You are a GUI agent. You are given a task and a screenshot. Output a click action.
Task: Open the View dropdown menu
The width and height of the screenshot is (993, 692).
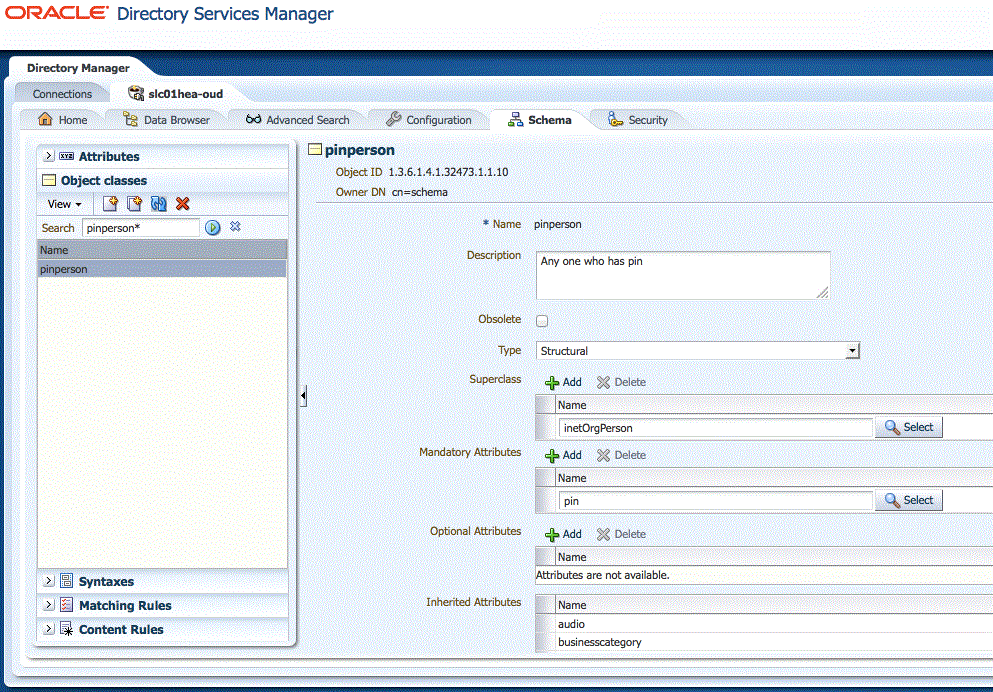65,204
